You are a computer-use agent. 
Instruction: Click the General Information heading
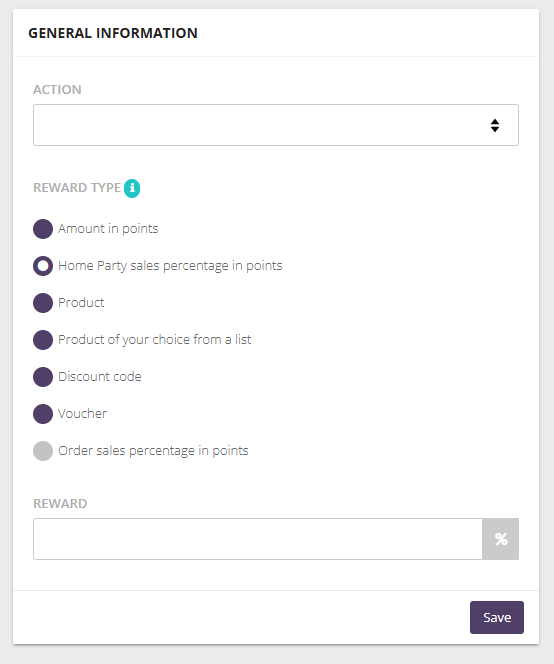pos(113,33)
